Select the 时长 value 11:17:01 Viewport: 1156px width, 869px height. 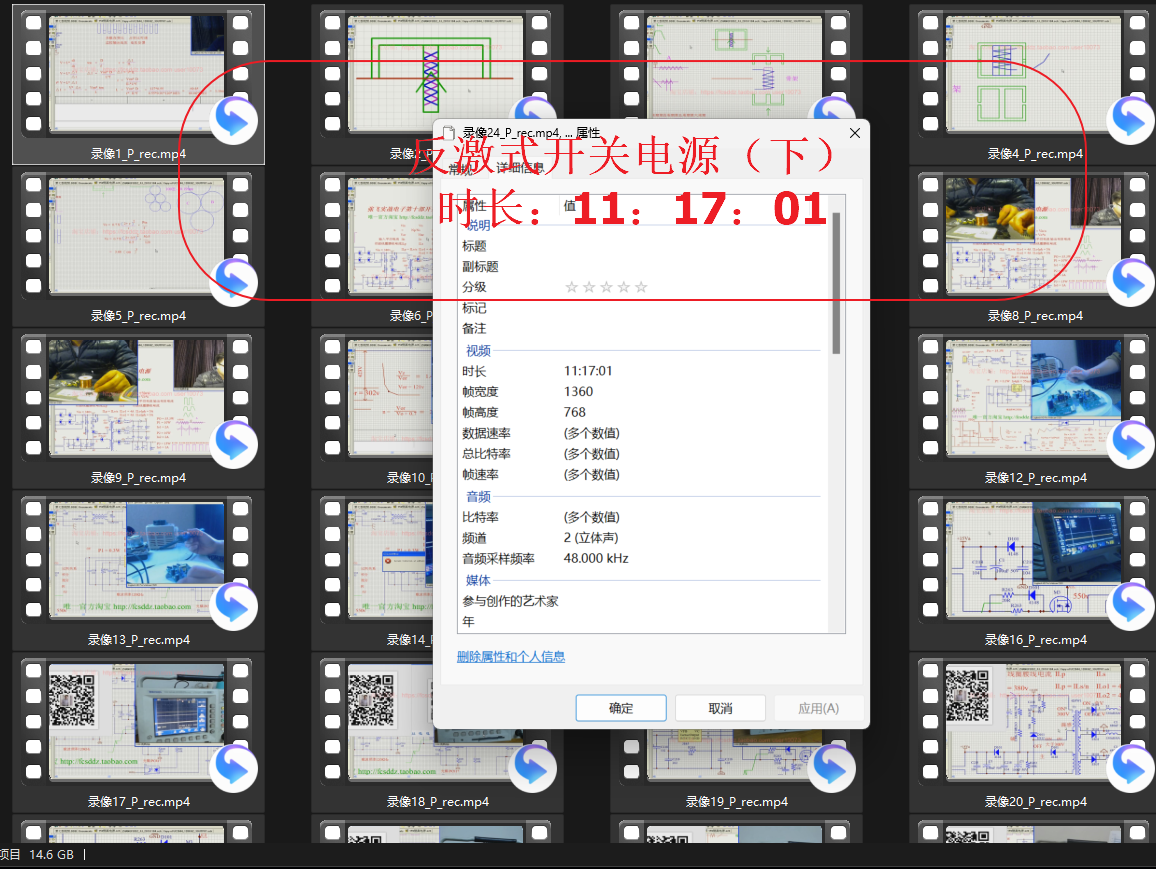click(588, 371)
